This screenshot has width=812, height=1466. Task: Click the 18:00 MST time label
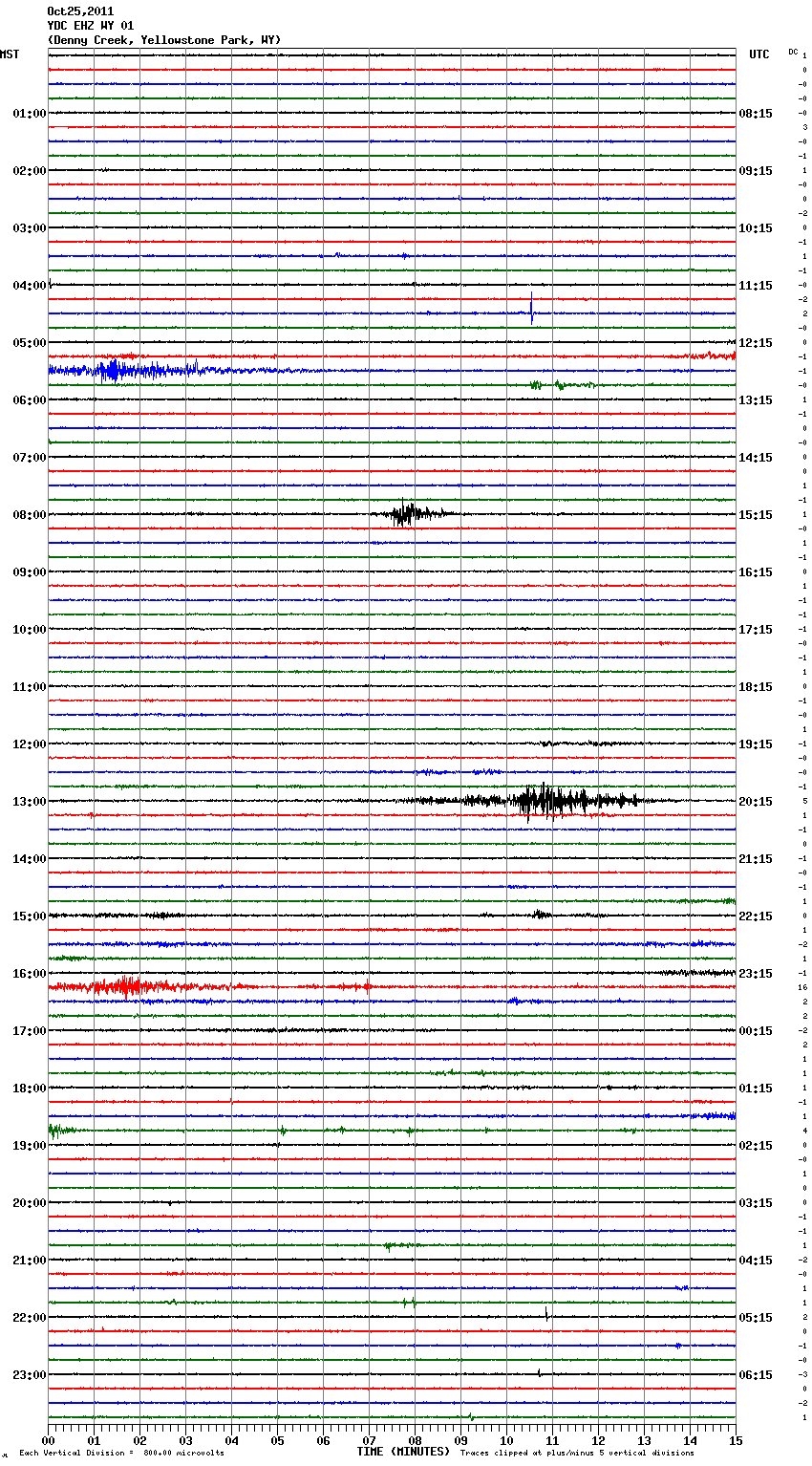point(30,1089)
